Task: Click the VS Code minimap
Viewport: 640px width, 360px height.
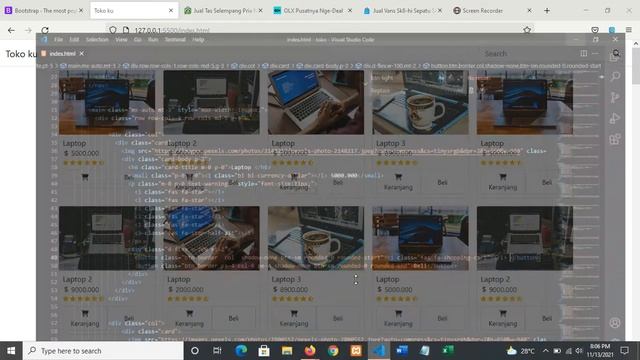Action: click(x=580, y=204)
